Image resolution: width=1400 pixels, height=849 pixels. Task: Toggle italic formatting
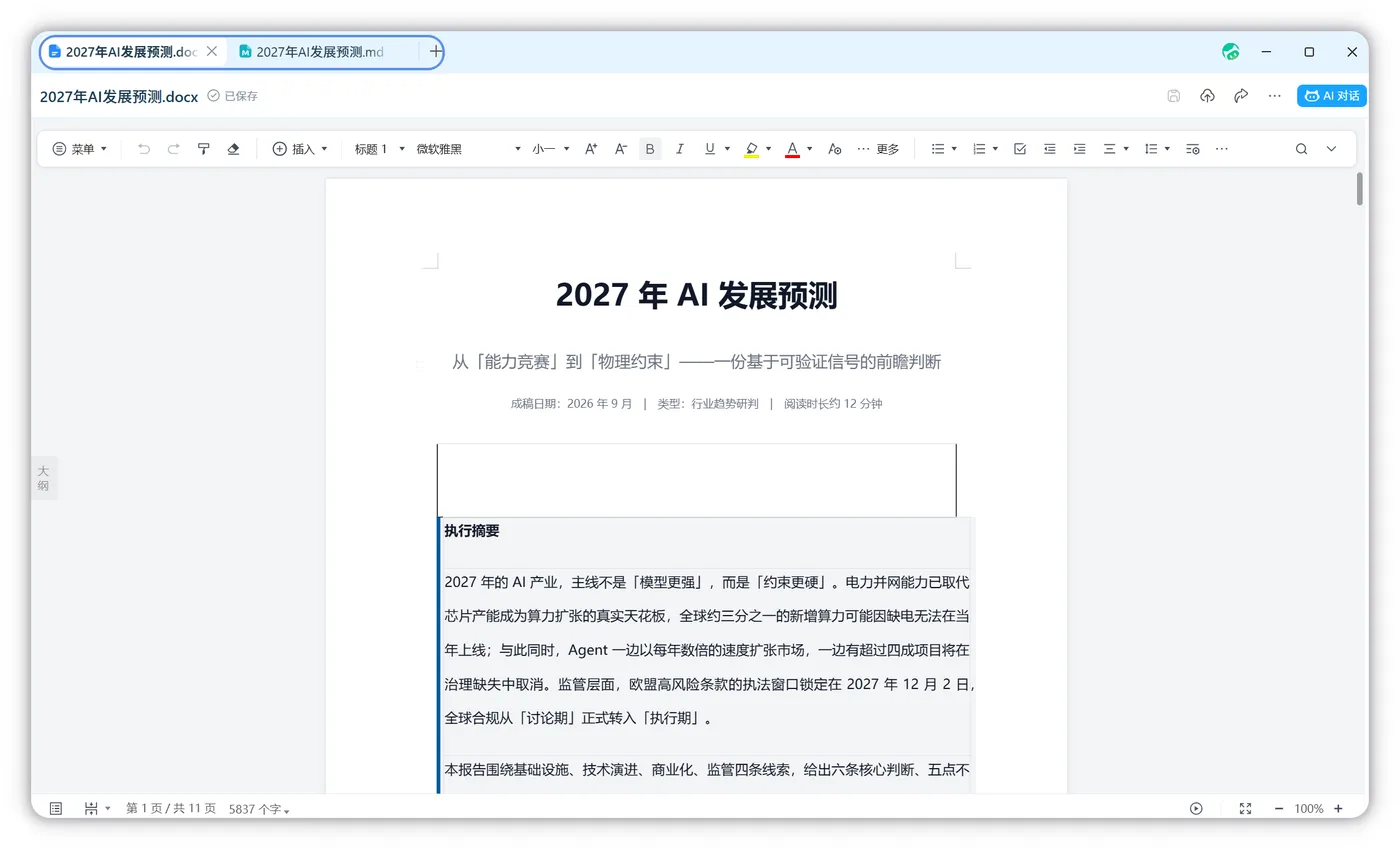680,149
